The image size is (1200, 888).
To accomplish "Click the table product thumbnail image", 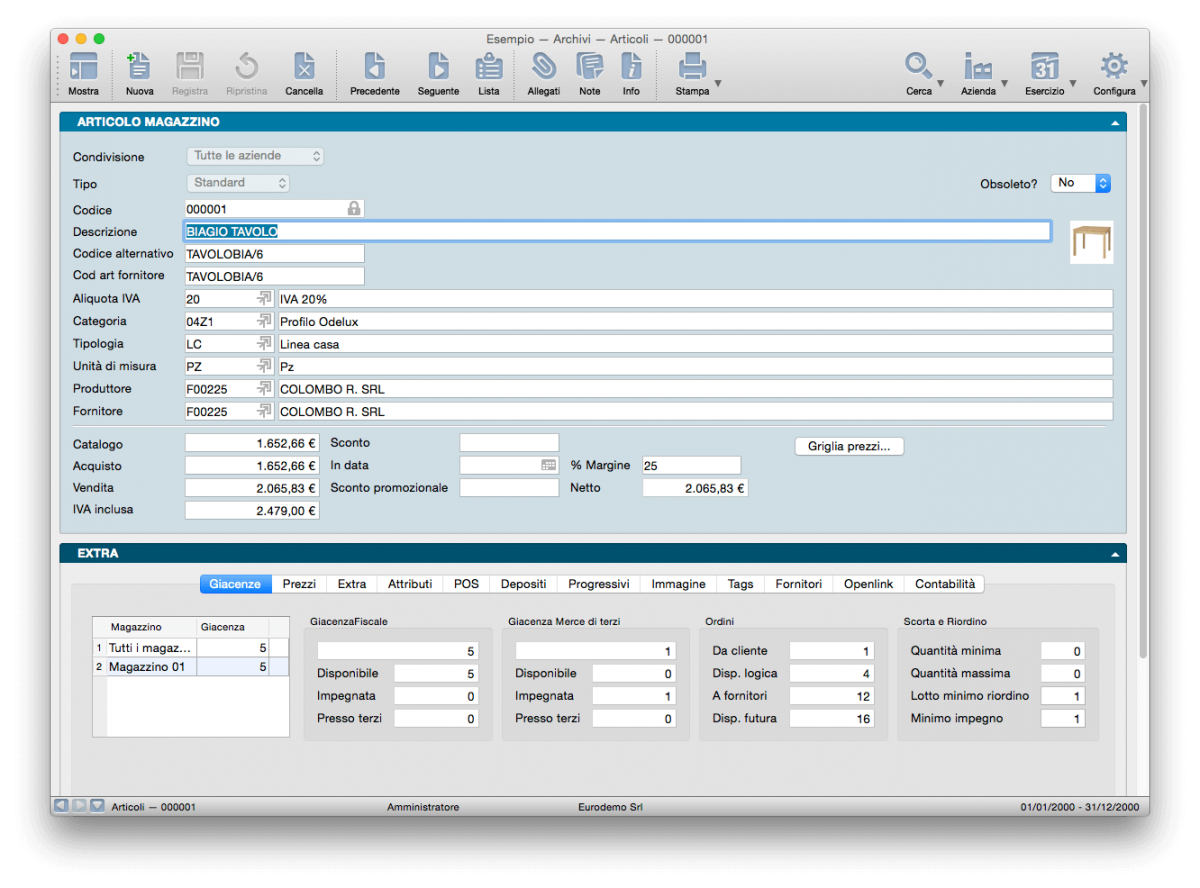I will pos(1091,242).
